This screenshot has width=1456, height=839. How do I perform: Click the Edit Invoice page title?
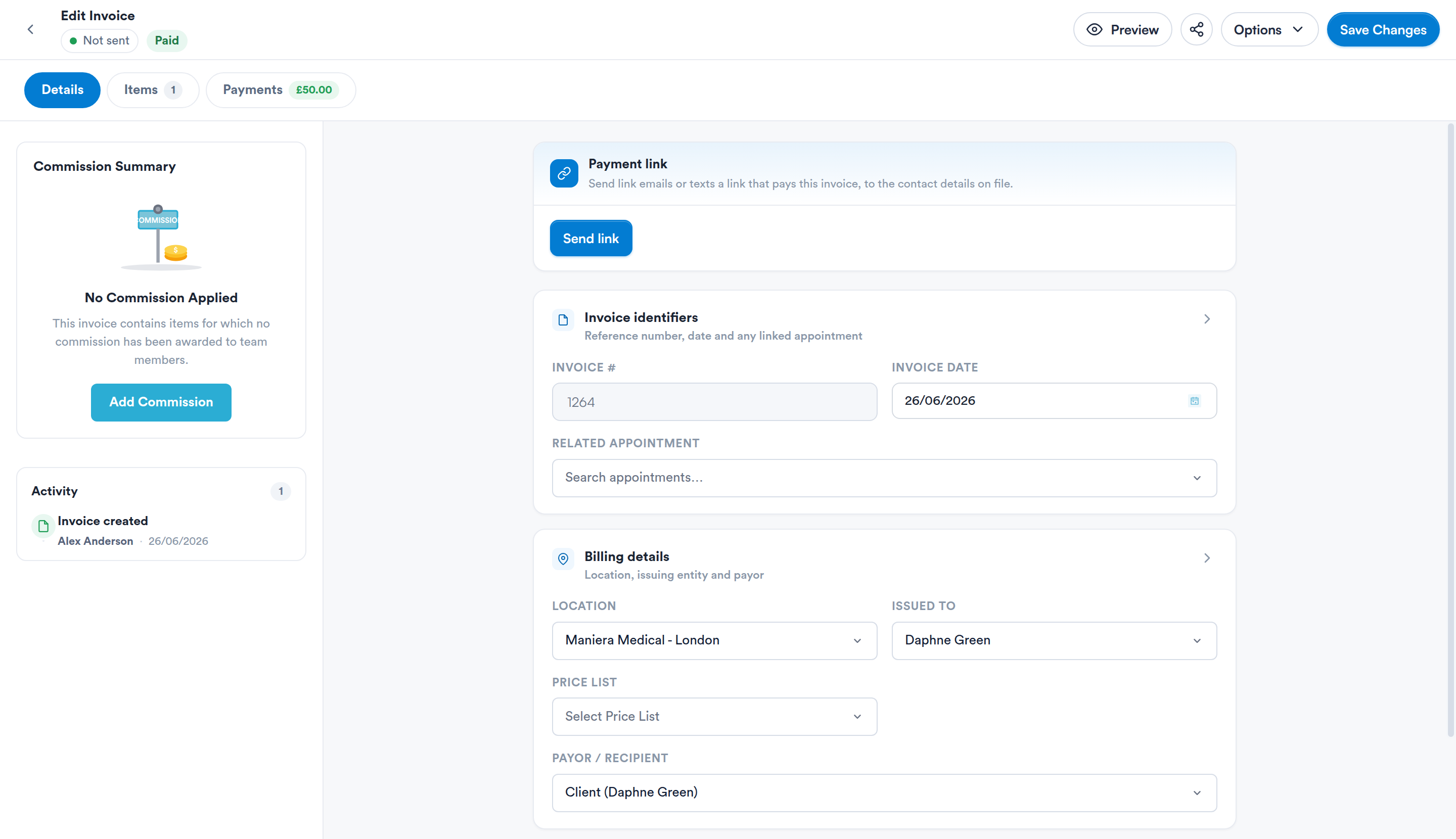pos(98,16)
